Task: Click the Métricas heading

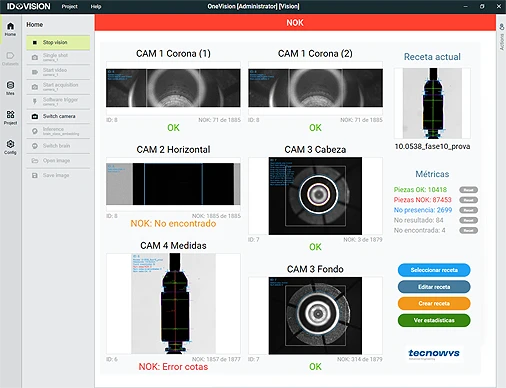Action: (x=432, y=174)
